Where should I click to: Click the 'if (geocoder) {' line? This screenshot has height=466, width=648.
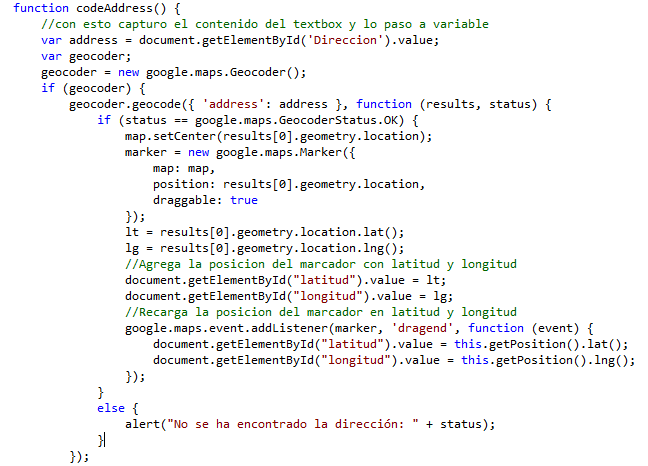[x=93, y=88]
